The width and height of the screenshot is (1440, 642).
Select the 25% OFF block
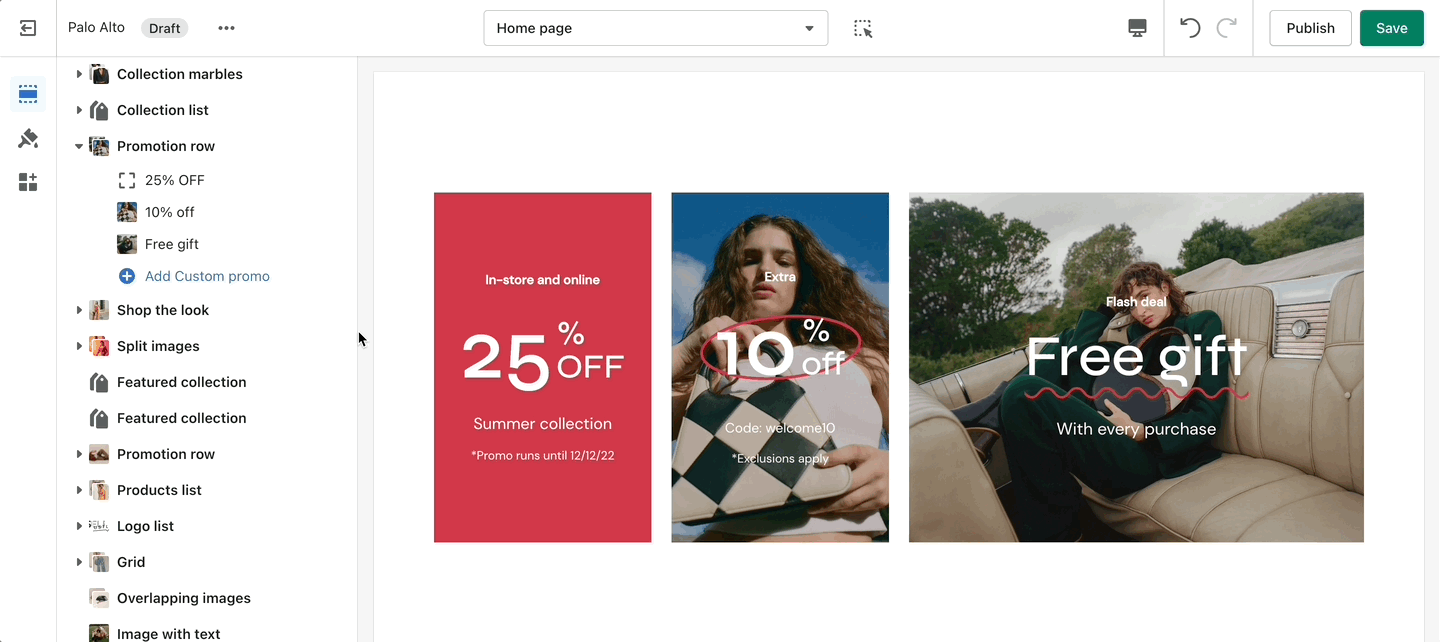(x=174, y=180)
